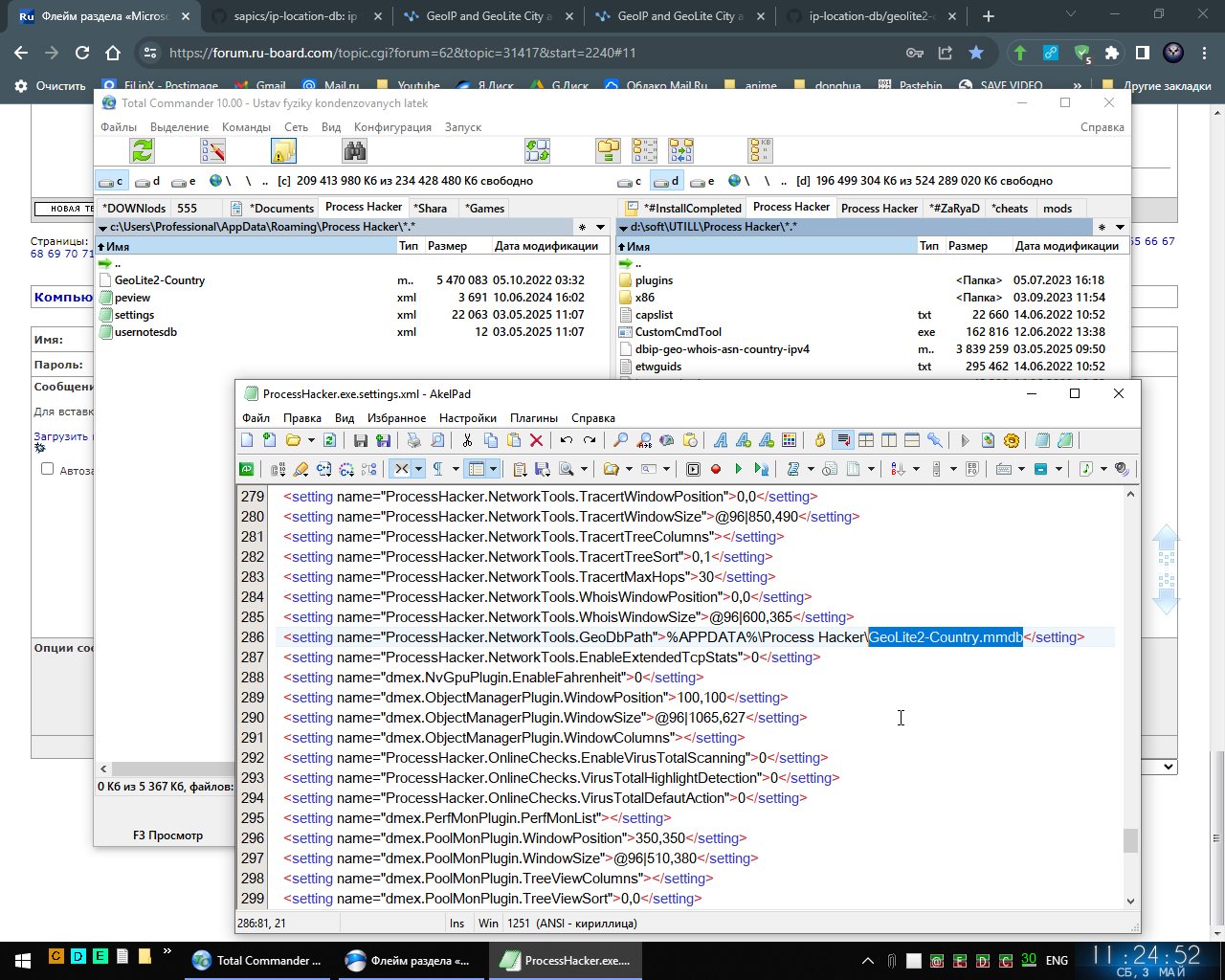Select 'CustomCmdTool' file in right panel
Screen dimensions: 1225x980
point(678,332)
